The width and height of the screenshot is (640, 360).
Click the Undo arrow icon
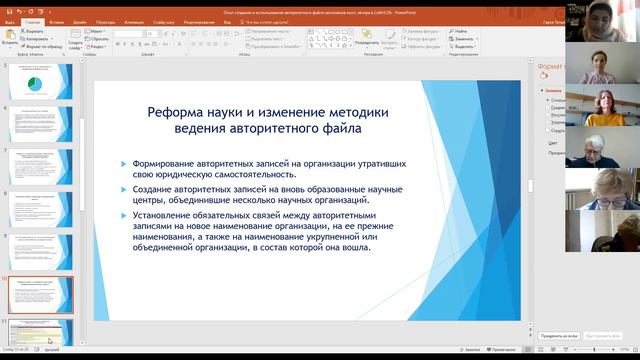click(x=19, y=12)
